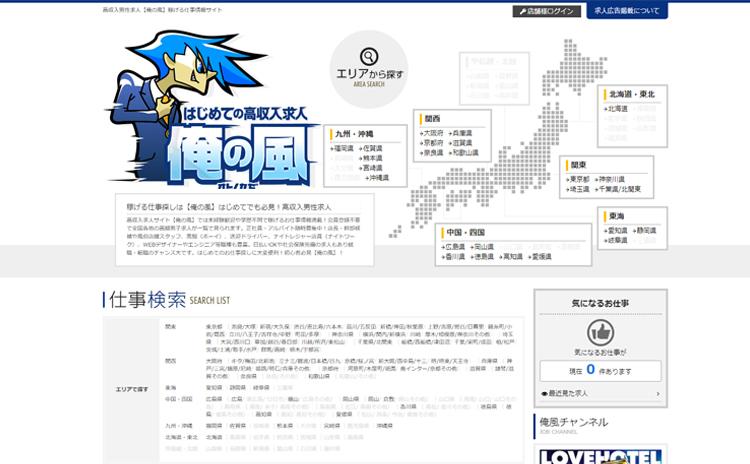Select 愛知県 in the 東海 map box
Image resolution: width=750 pixels, height=464 pixels.
tap(620, 230)
